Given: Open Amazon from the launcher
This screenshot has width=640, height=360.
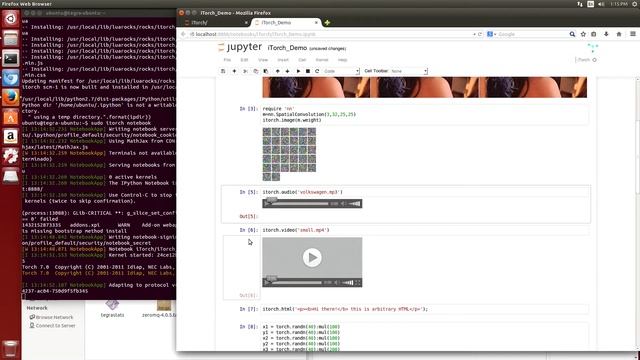Looking at the screenshot, I should point(11,137).
